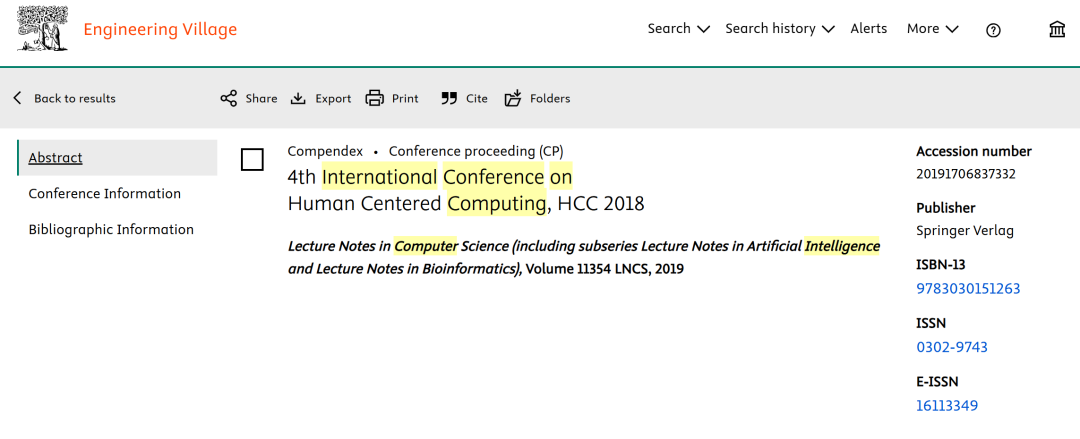The width and height of the screenshot is (1080, 439).
Task: Jump to Bibliographic Information section
Action: point(111,229)
